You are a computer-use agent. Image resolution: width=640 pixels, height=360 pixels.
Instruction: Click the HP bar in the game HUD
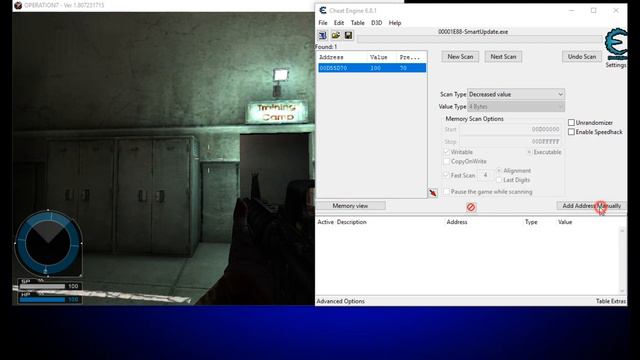42,300
